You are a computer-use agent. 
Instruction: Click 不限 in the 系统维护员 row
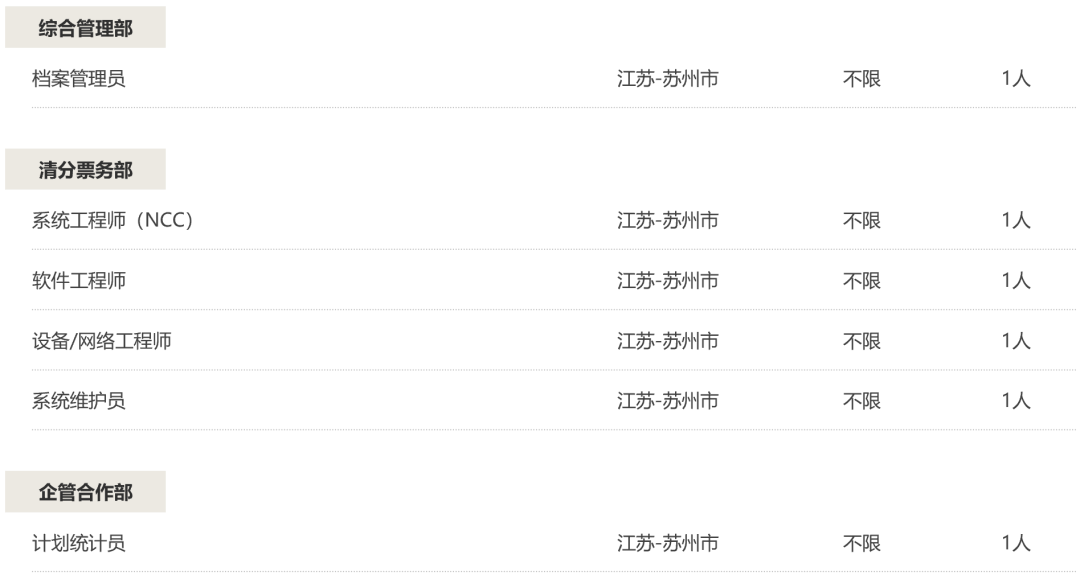point(862,401)
